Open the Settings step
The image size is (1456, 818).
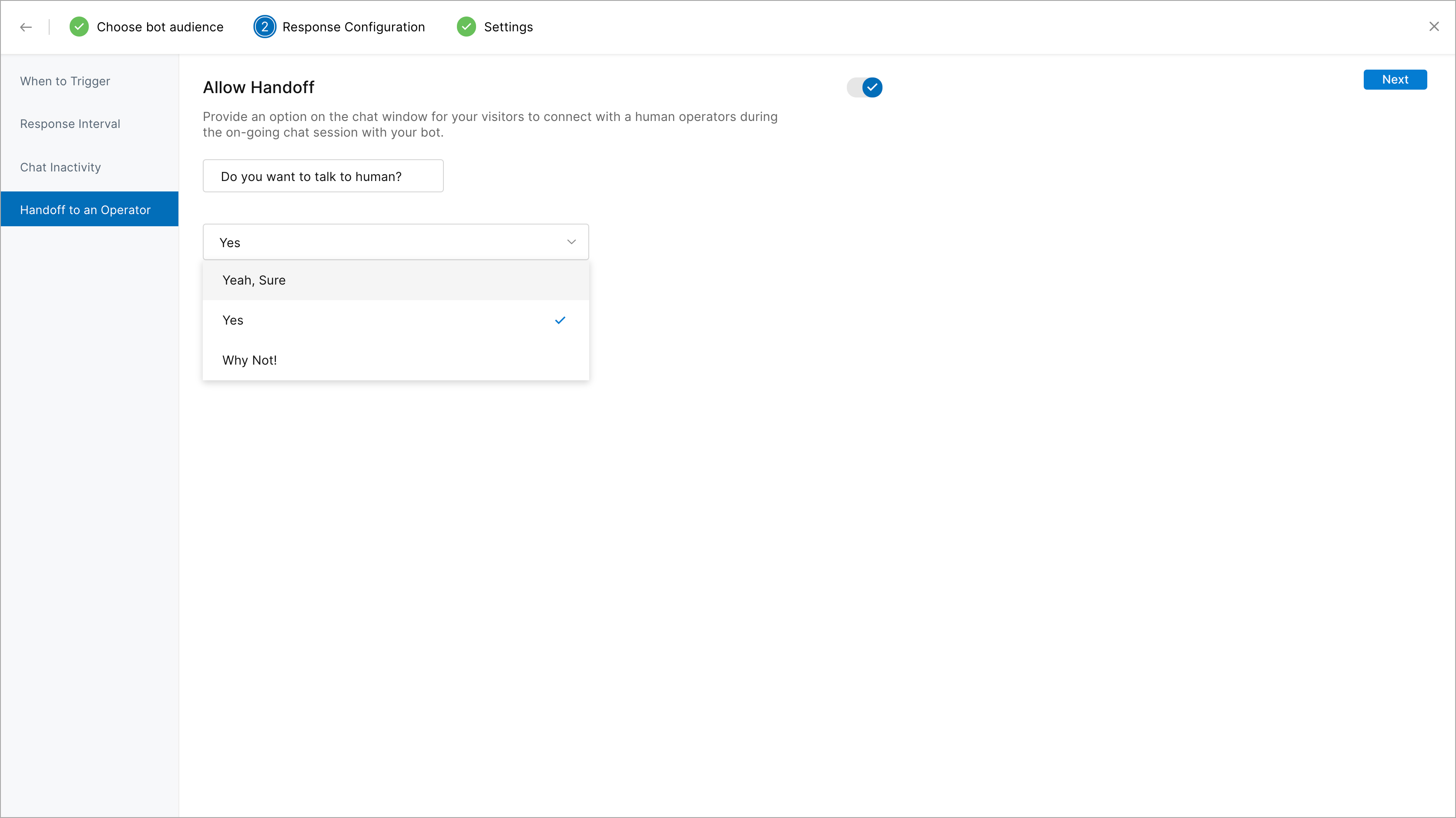click(x=508, y=27)
